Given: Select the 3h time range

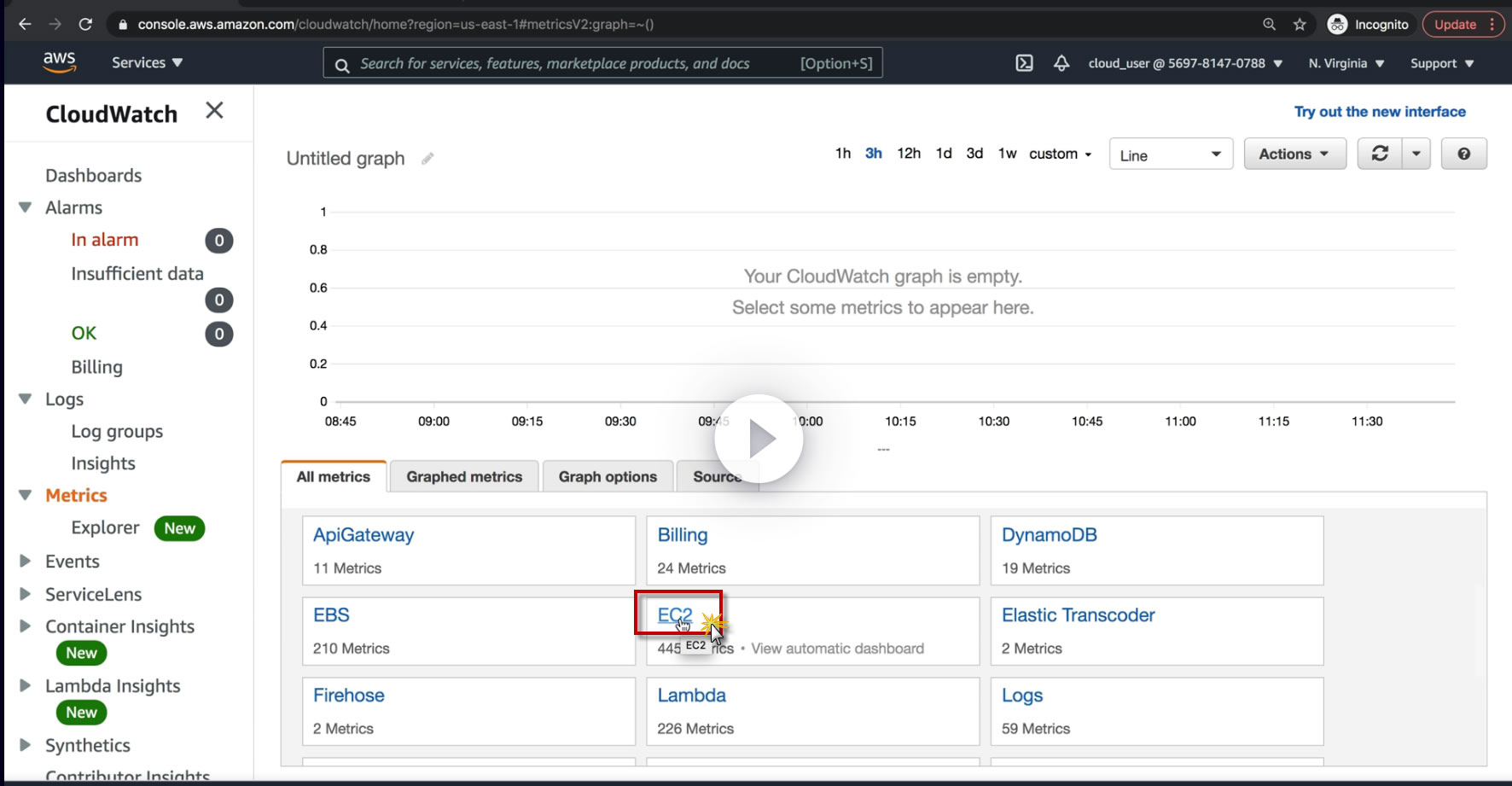Looking at the screenshot, I should point(874,154).
